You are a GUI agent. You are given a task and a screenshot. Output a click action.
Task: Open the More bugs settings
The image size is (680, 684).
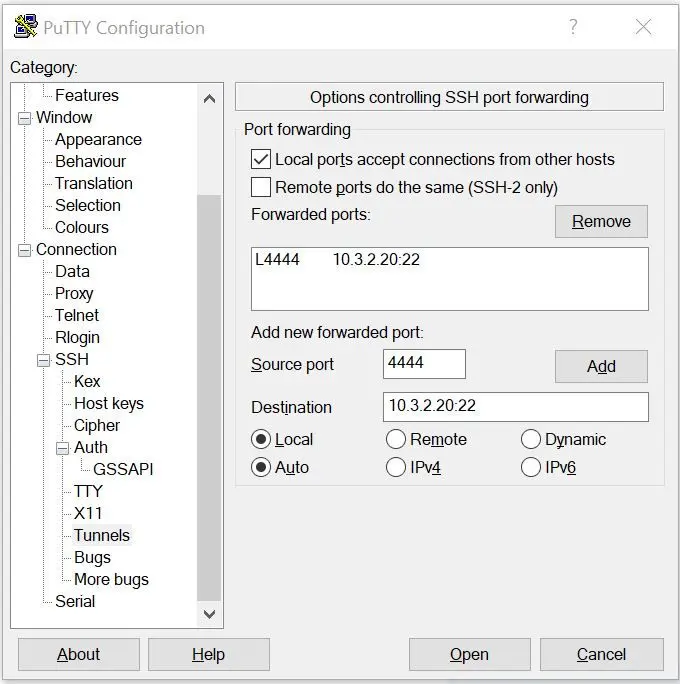coord(111,579)
